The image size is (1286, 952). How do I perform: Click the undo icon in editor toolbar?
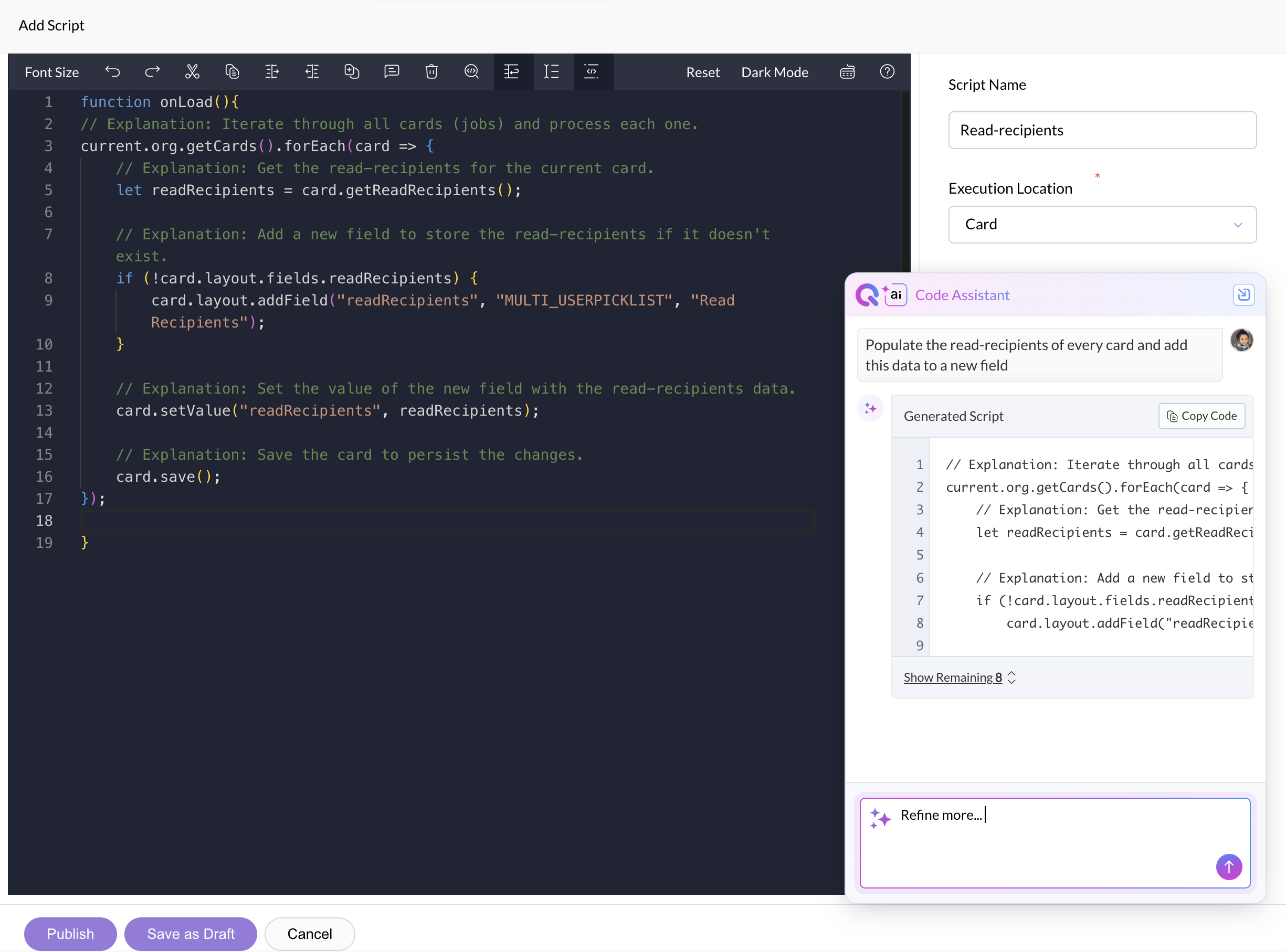[x=112, y=71]
